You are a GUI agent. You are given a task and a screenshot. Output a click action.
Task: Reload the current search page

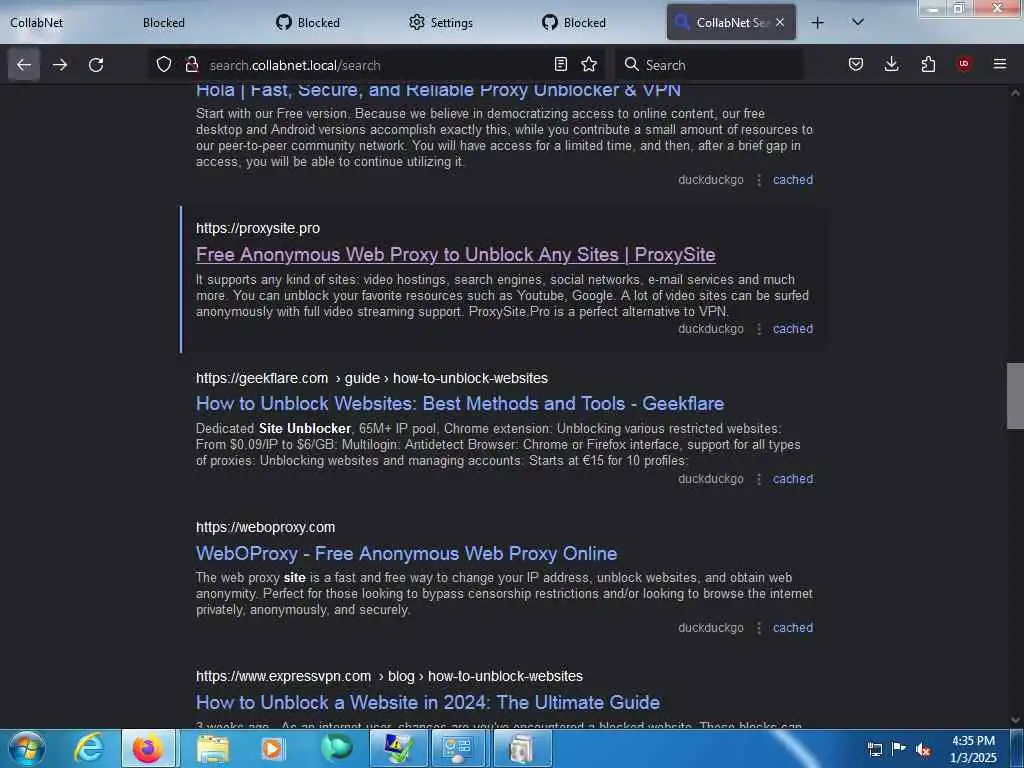[x=96, y=65]
